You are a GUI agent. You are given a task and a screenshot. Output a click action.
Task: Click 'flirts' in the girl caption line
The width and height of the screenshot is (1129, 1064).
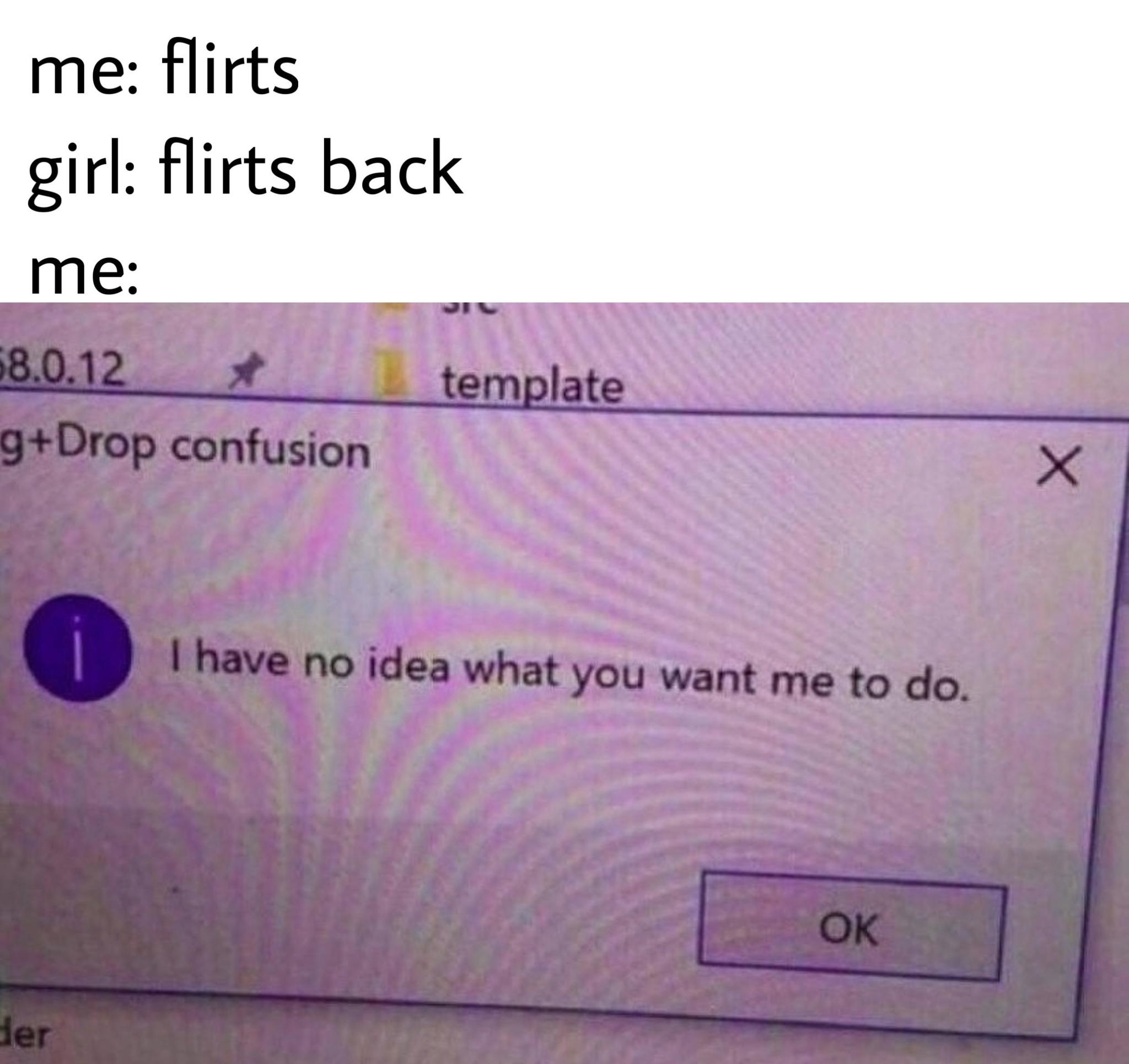point(227,165)
